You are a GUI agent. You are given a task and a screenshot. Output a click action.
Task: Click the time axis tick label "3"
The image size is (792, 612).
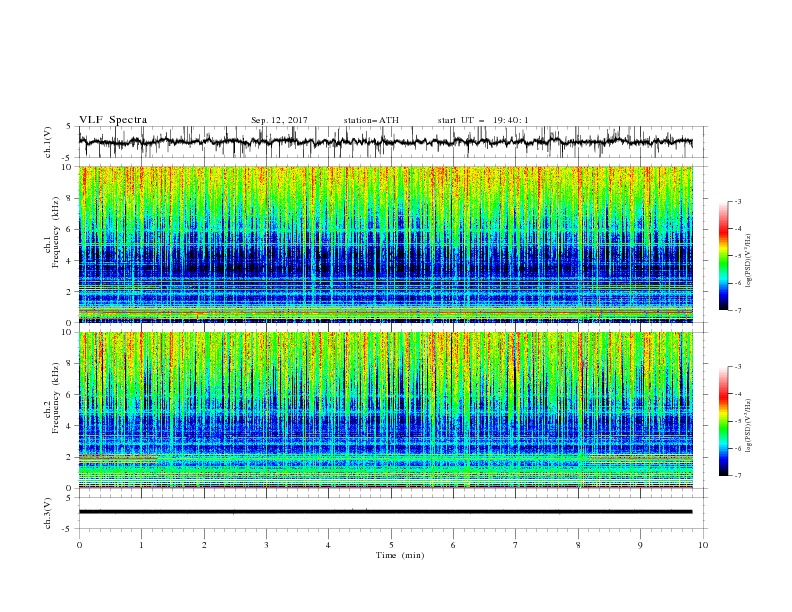[266, 545]
